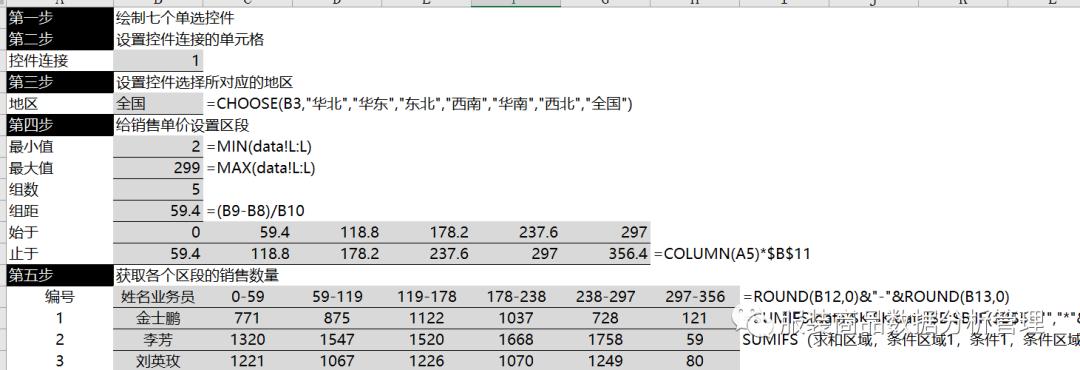Click 121 in 金士鹏's row
The width and height of the screenshot is (1080, 370).
(x=695, y=318)
